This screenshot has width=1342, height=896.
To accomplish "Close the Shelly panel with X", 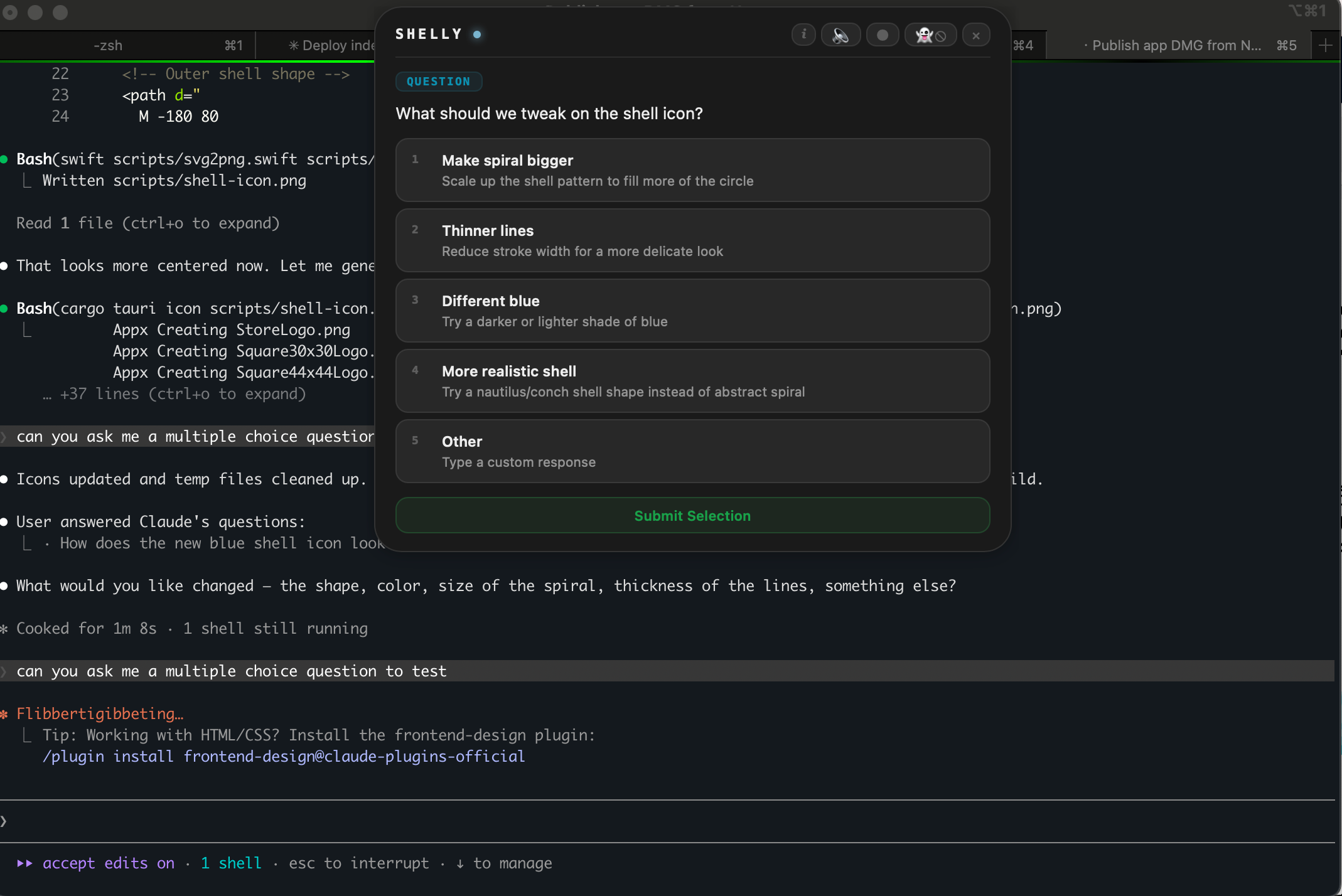I will [x=976, y=35].
